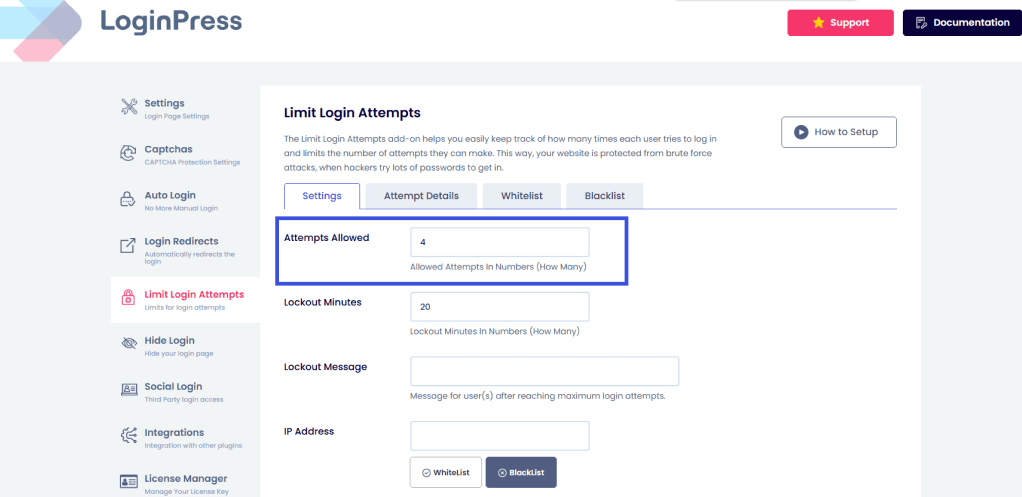Viewport: 1022px width, 497px height.
Task: Click the play icon in How to Setup
Action: pyautogui.click(x=801, y=132)
